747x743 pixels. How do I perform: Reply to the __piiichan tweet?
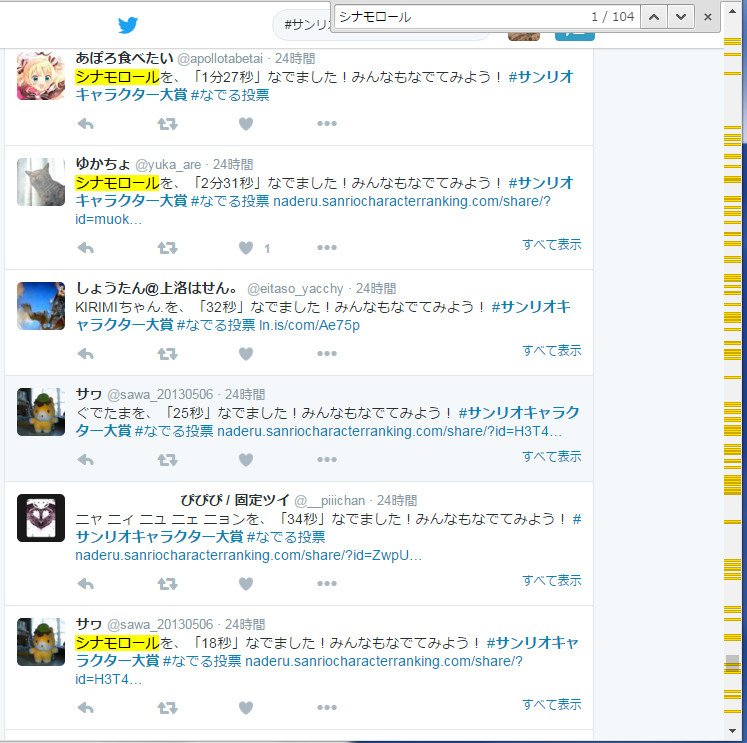pos(86,584)
